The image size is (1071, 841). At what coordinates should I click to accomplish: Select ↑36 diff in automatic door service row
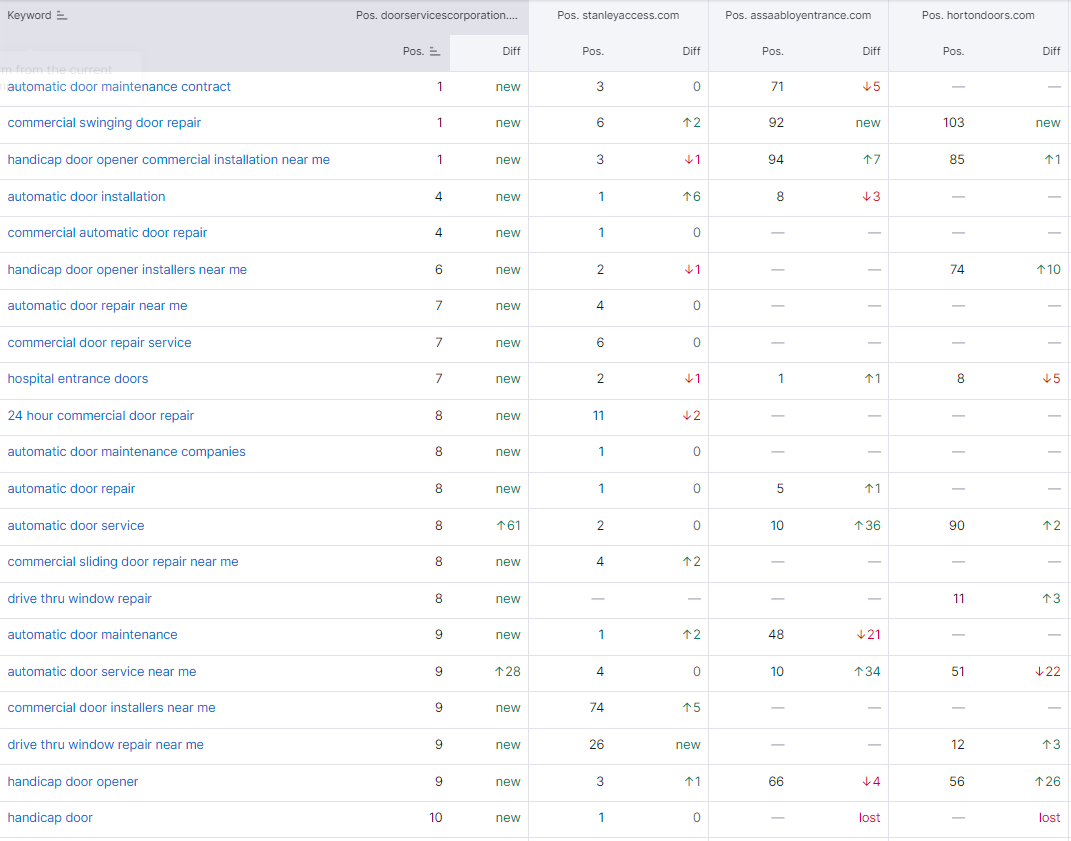click(x=867, y=526)
